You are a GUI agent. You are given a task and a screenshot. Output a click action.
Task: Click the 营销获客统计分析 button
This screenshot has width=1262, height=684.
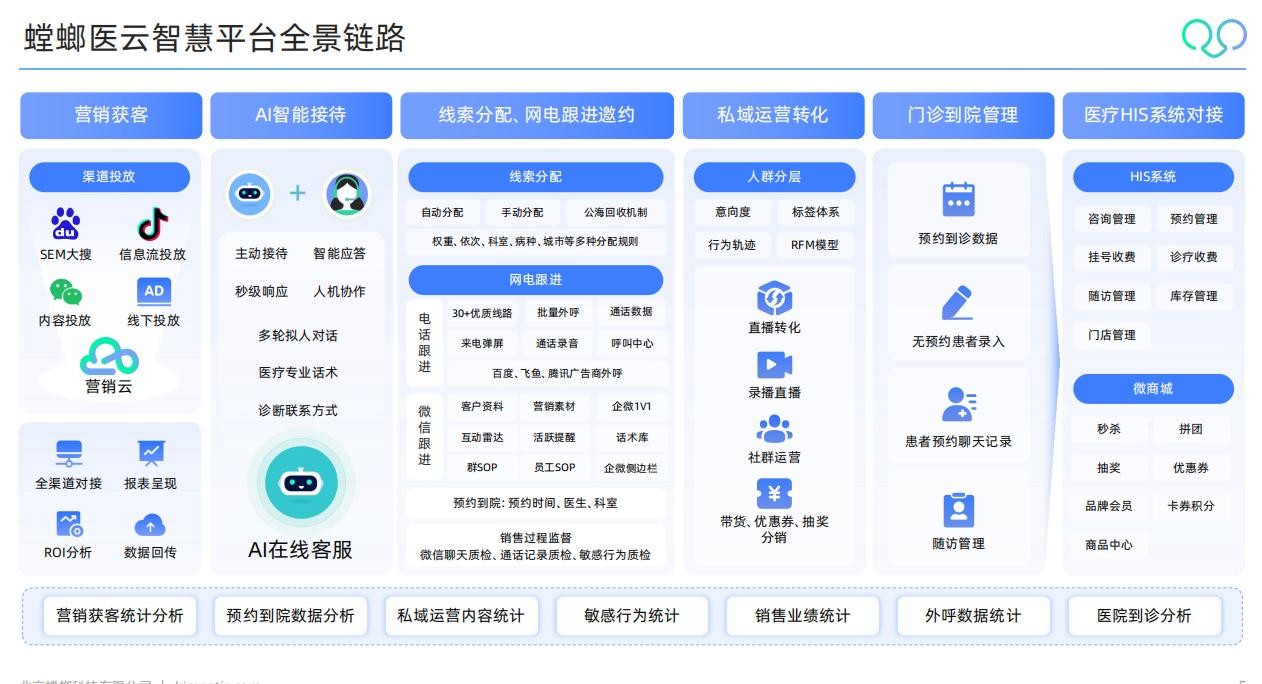point(119,616)
